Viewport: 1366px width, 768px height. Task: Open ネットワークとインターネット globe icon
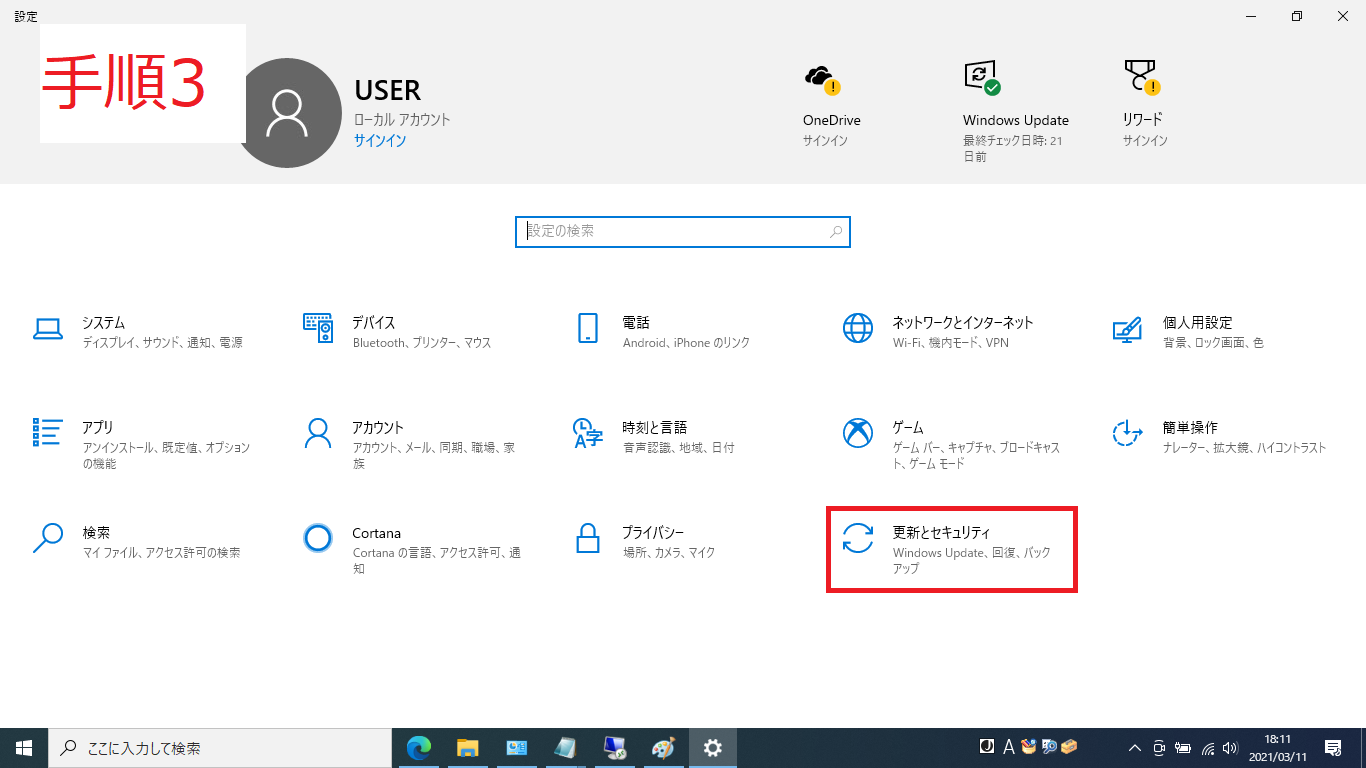tap(858, 327)
